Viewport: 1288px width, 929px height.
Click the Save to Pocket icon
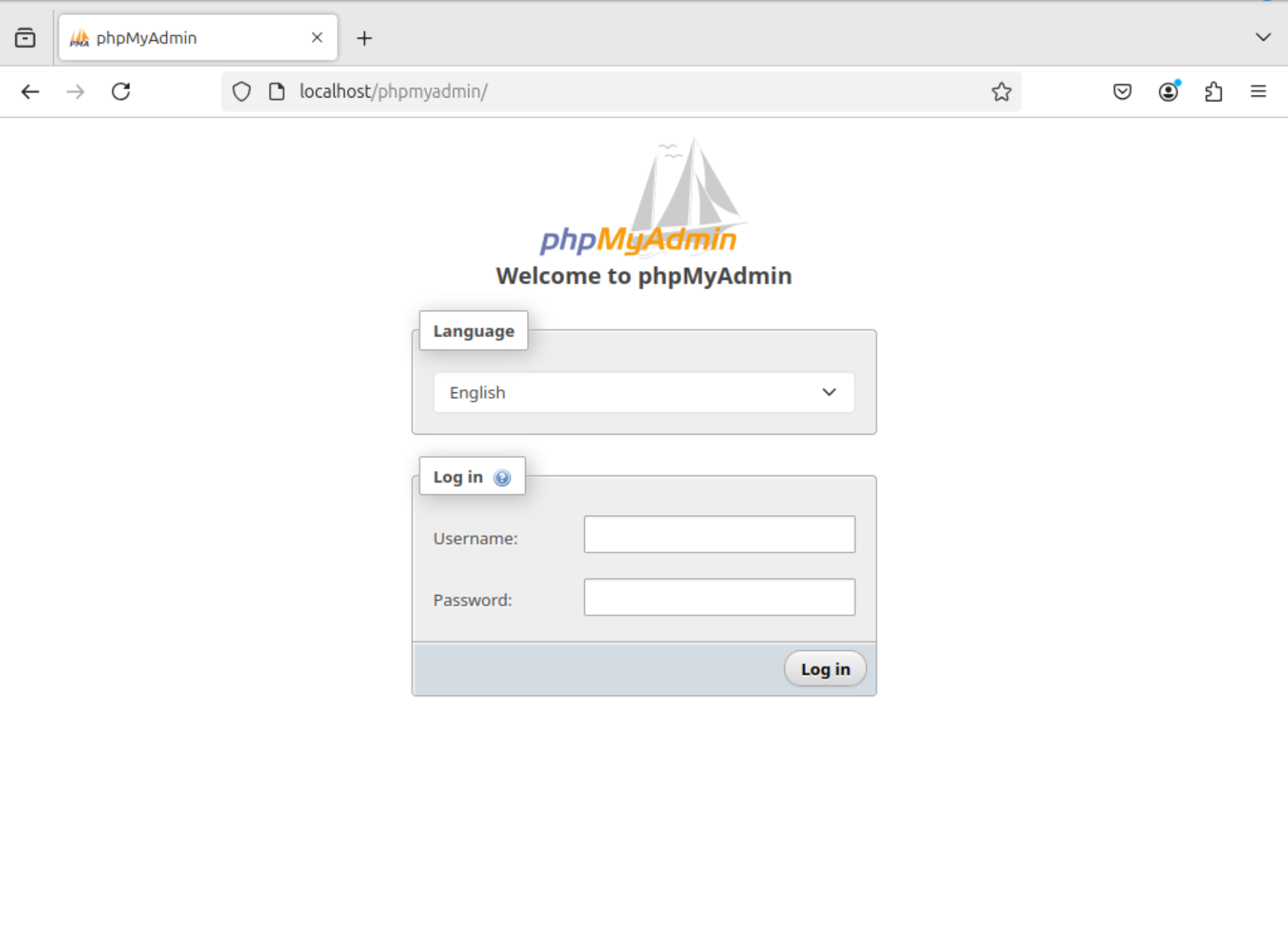tap(1121, 92)
